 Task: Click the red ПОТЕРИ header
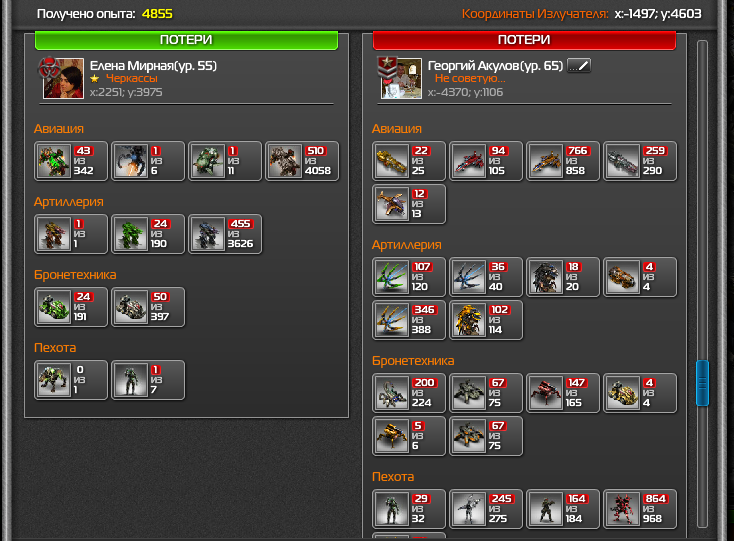(524, 40)
